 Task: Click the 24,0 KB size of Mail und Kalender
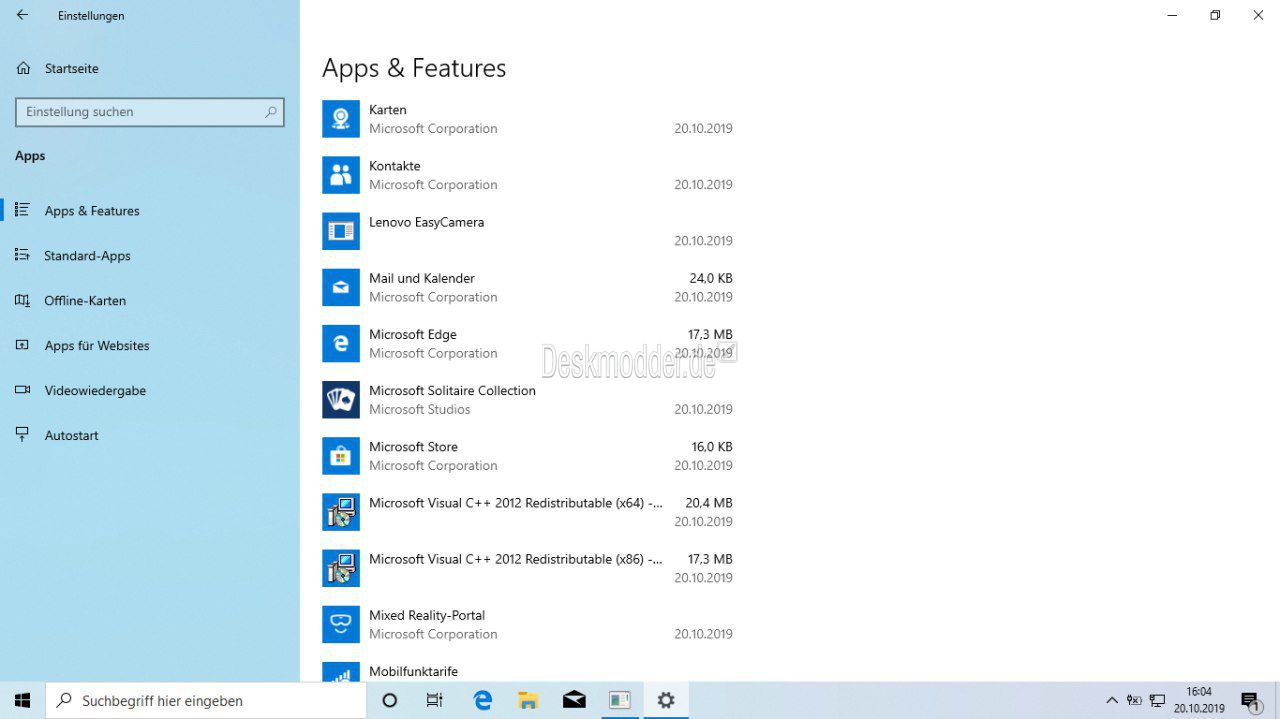711,278
